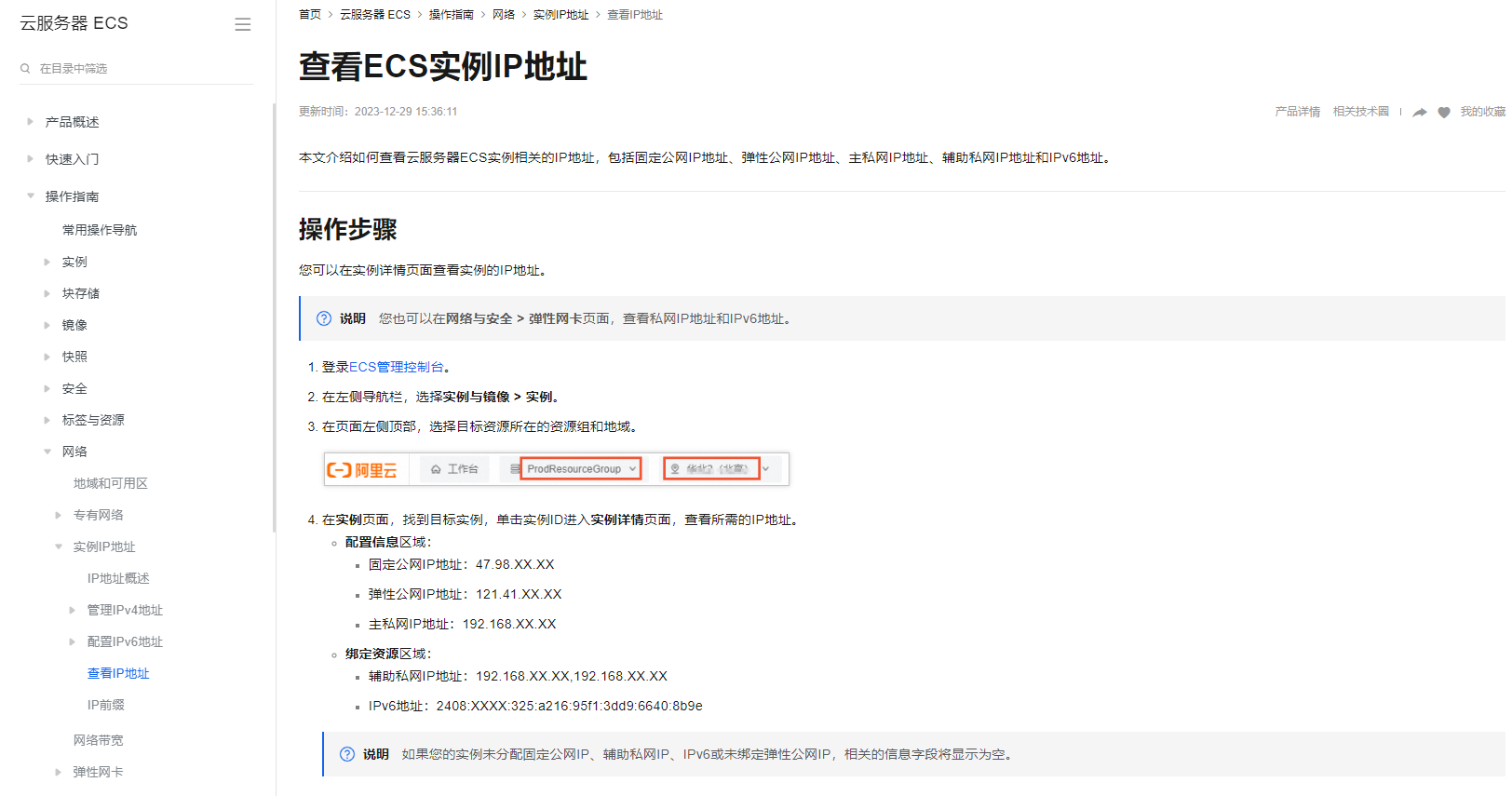The image size is (1512, 796).
Task: Click the elastic IP 121.41.XX.XX
Action: click(519, 595)
